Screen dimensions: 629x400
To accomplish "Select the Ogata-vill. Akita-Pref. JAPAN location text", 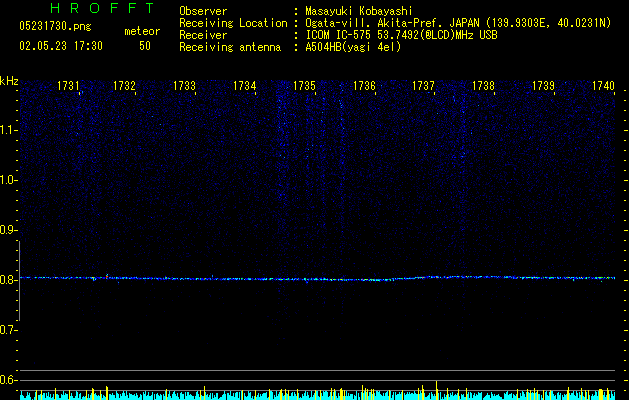I will pos(458,23).
